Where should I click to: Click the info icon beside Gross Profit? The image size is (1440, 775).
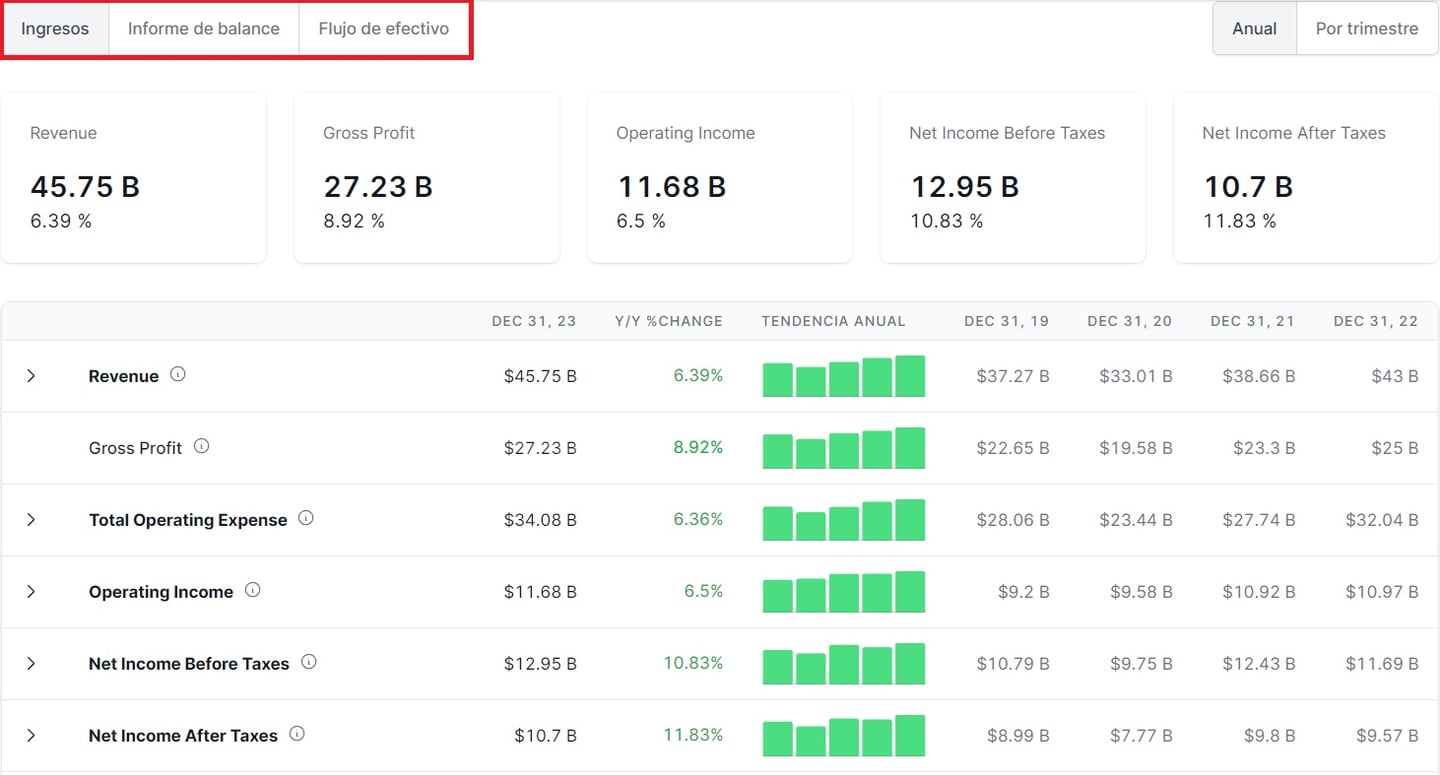[x=201, y=447]
